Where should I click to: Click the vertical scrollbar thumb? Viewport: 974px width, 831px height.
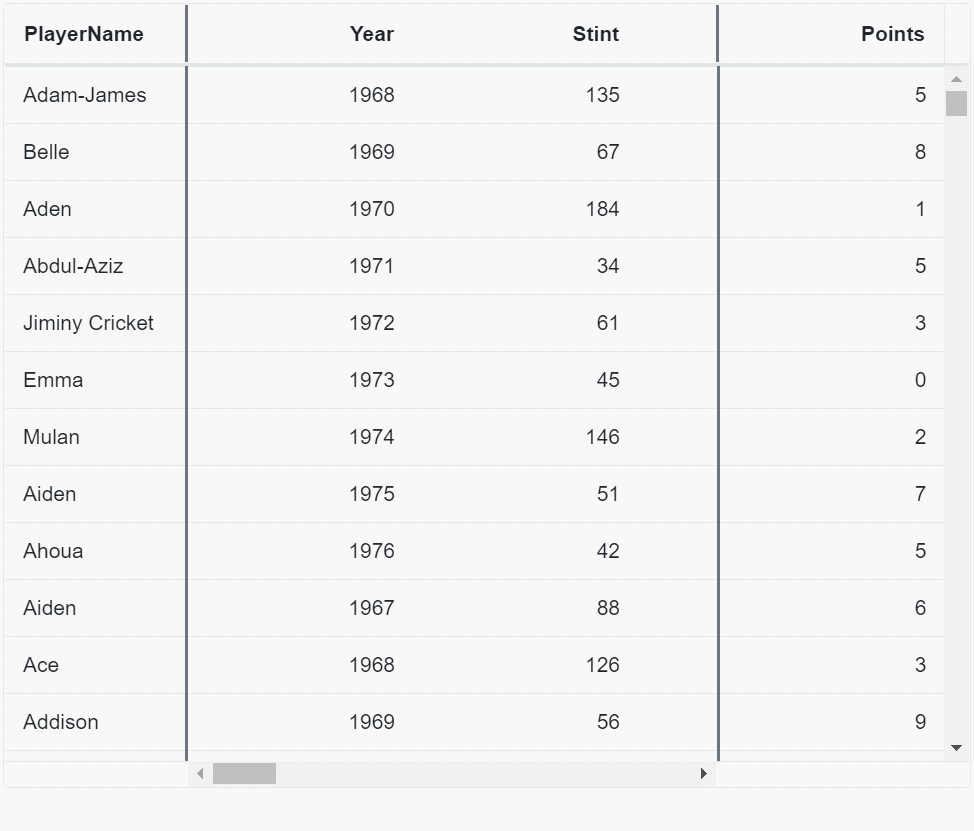[956, 104]
